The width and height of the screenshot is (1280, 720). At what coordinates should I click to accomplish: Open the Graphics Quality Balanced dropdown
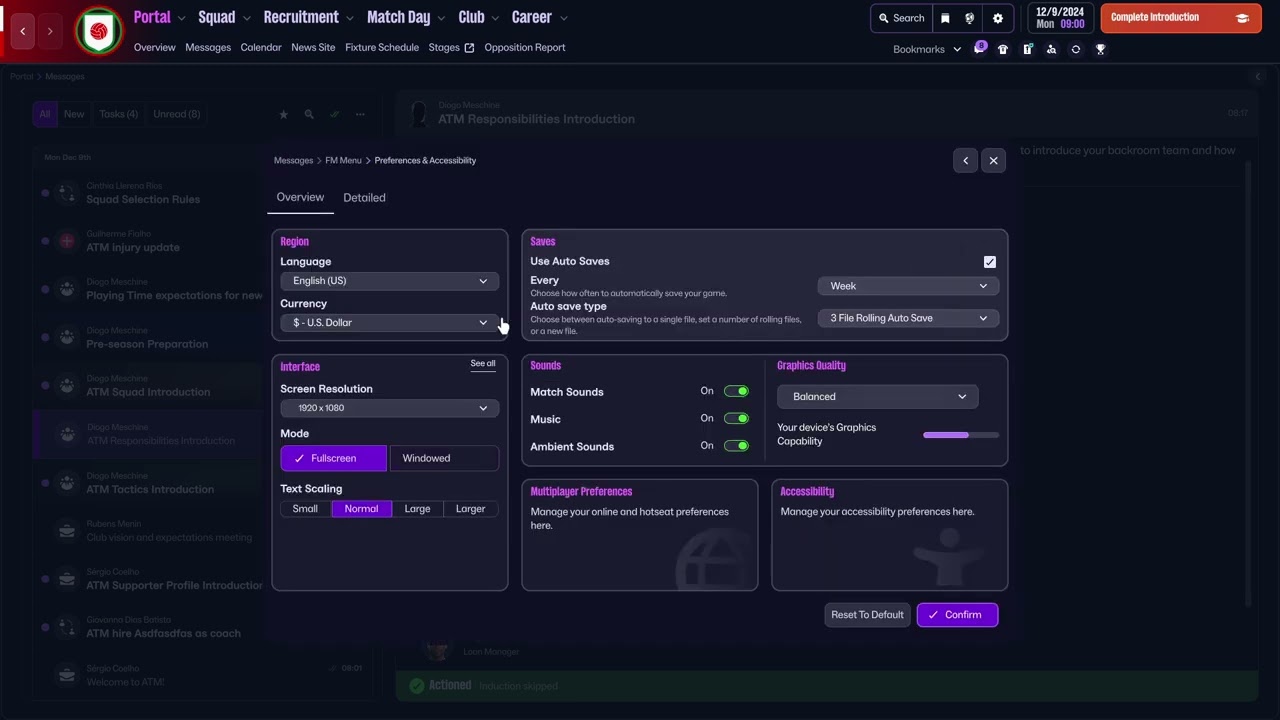click(878, 397)
